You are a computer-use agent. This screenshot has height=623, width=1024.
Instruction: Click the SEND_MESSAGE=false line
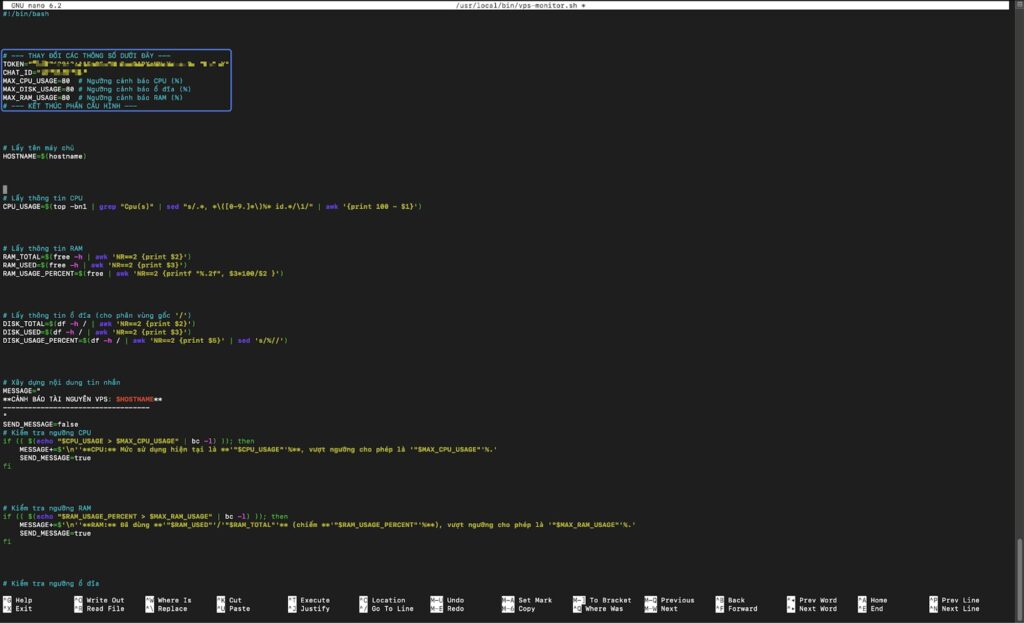pos(41,423)
